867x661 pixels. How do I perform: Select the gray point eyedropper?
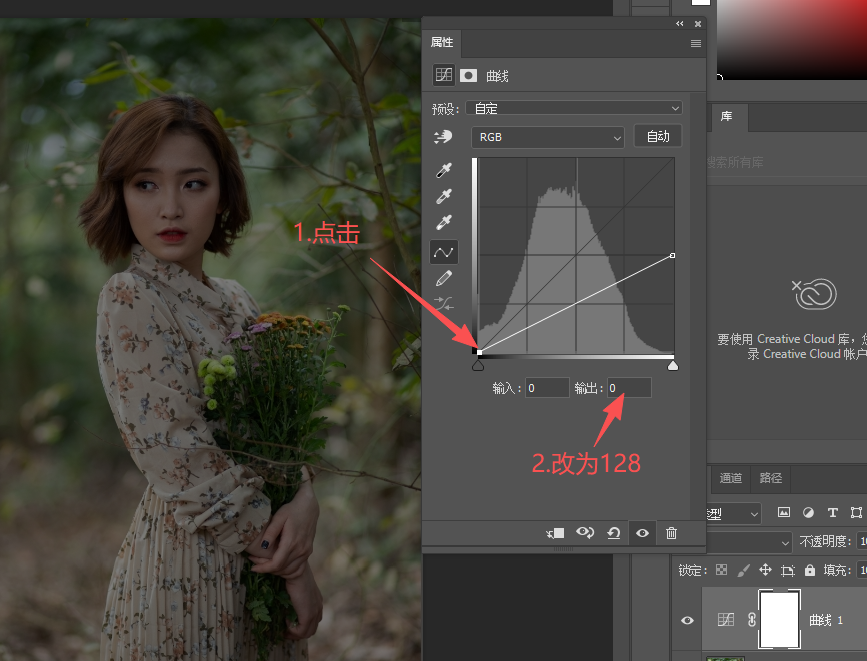pos(443,196)
